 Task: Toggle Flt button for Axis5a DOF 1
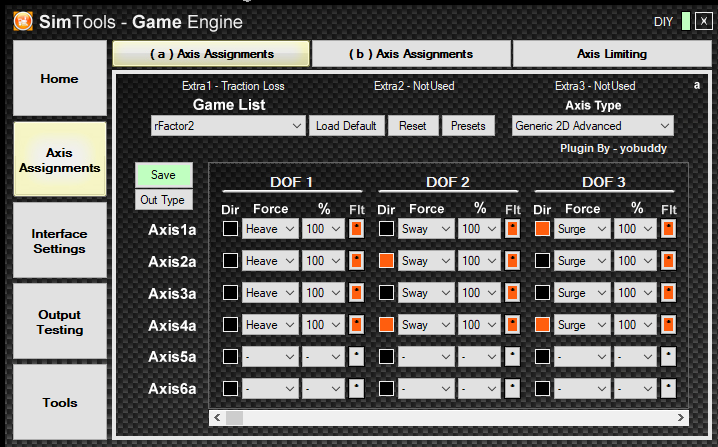pos(356,356)
